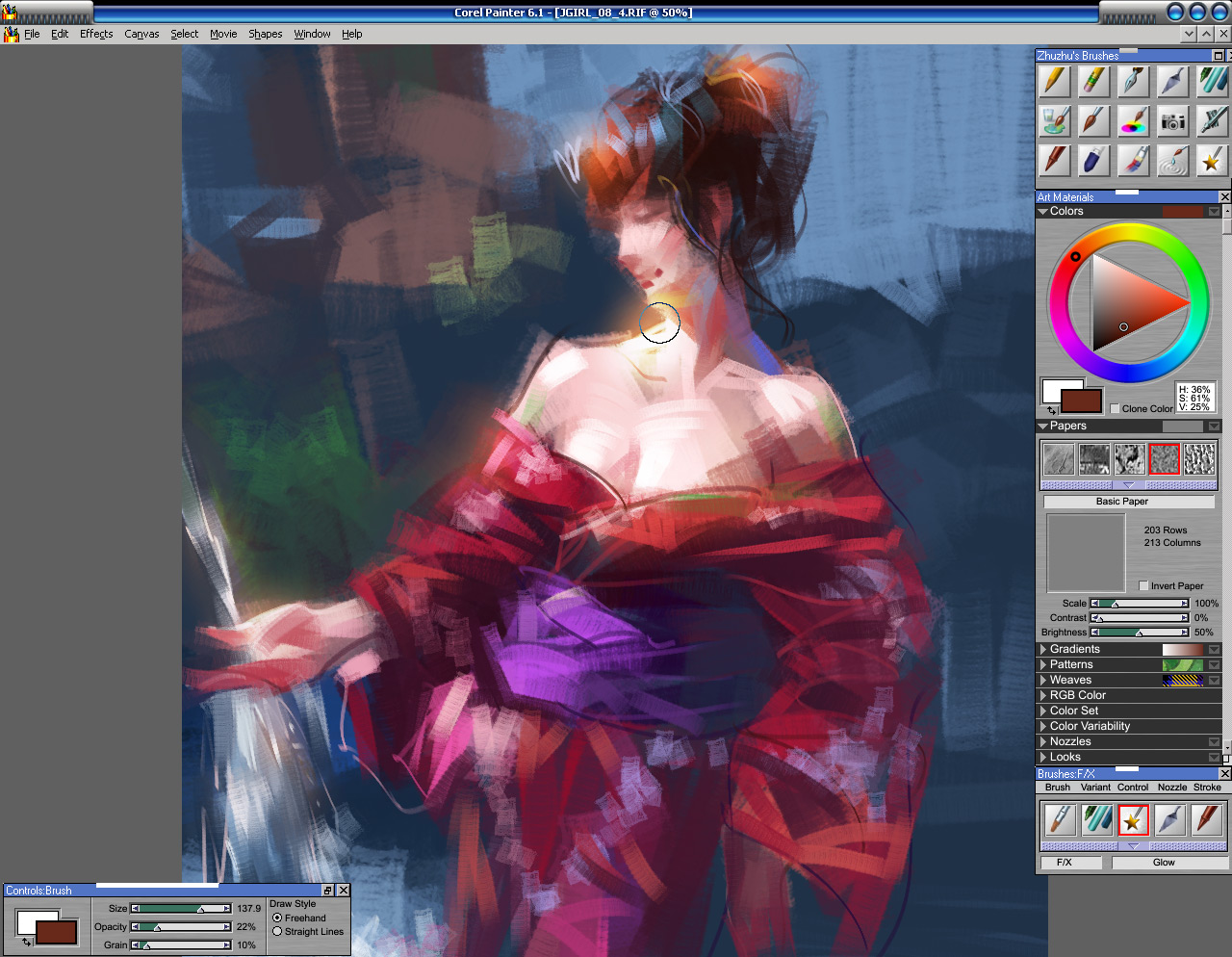Select the Eraser in Zhuzhu's Brushes
Screen dimensions: 1232x957
click(x=1094, y=82)
